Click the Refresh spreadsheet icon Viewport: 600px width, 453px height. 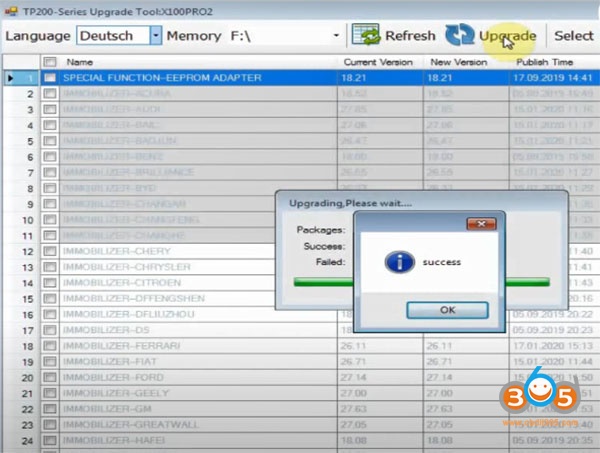pos(365,34)
